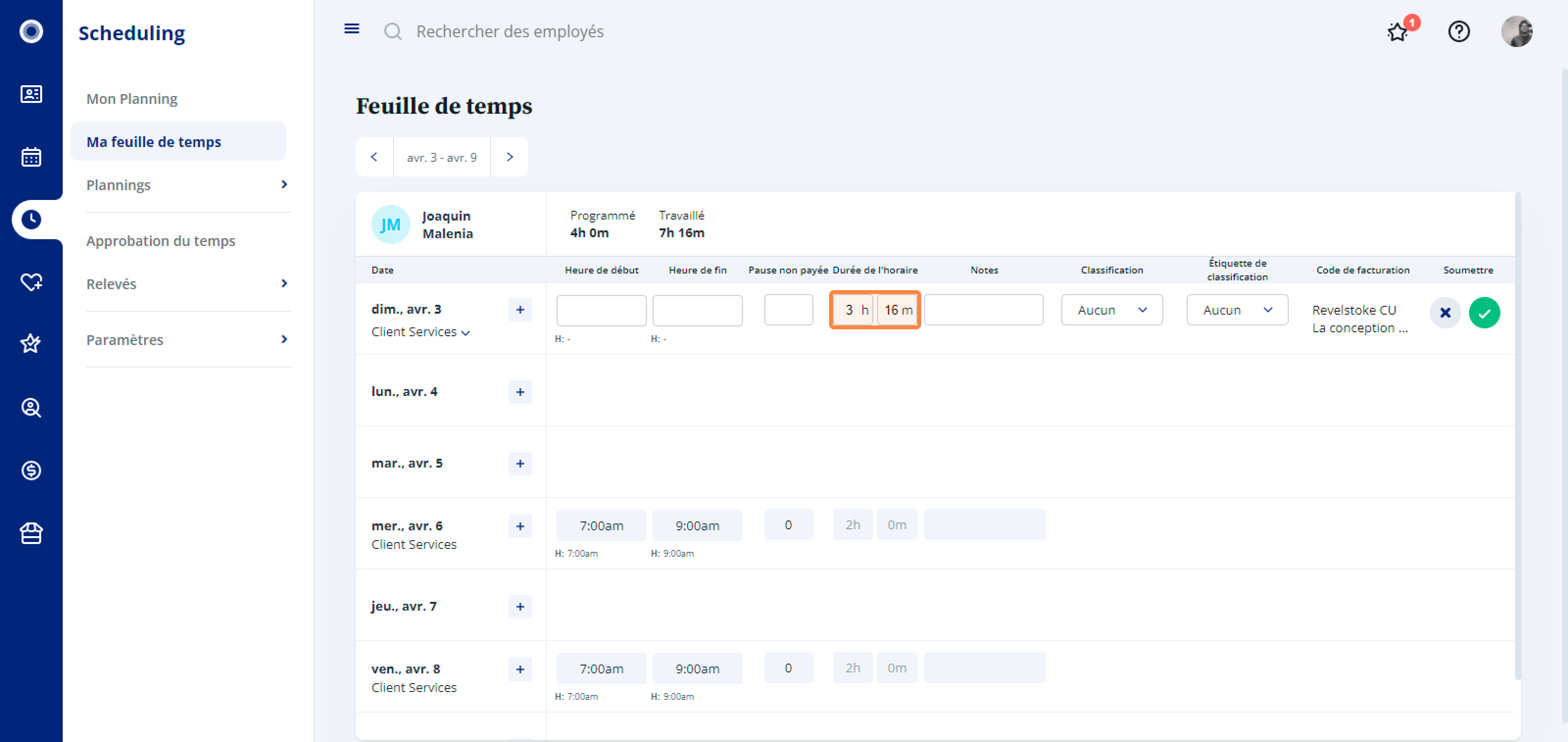
Task: Click the Travaillé 7h 16m total
Action: click(x=681, y=224)
